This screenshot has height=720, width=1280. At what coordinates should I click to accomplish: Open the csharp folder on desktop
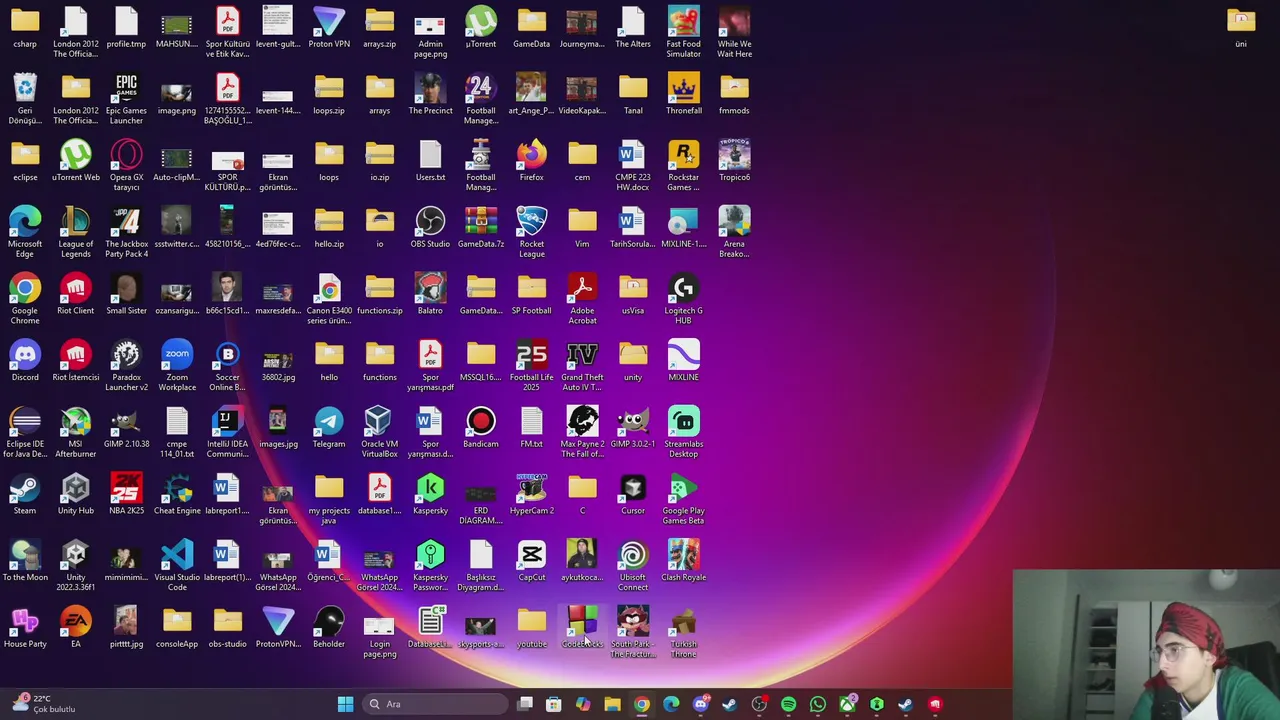click(25, 27)
